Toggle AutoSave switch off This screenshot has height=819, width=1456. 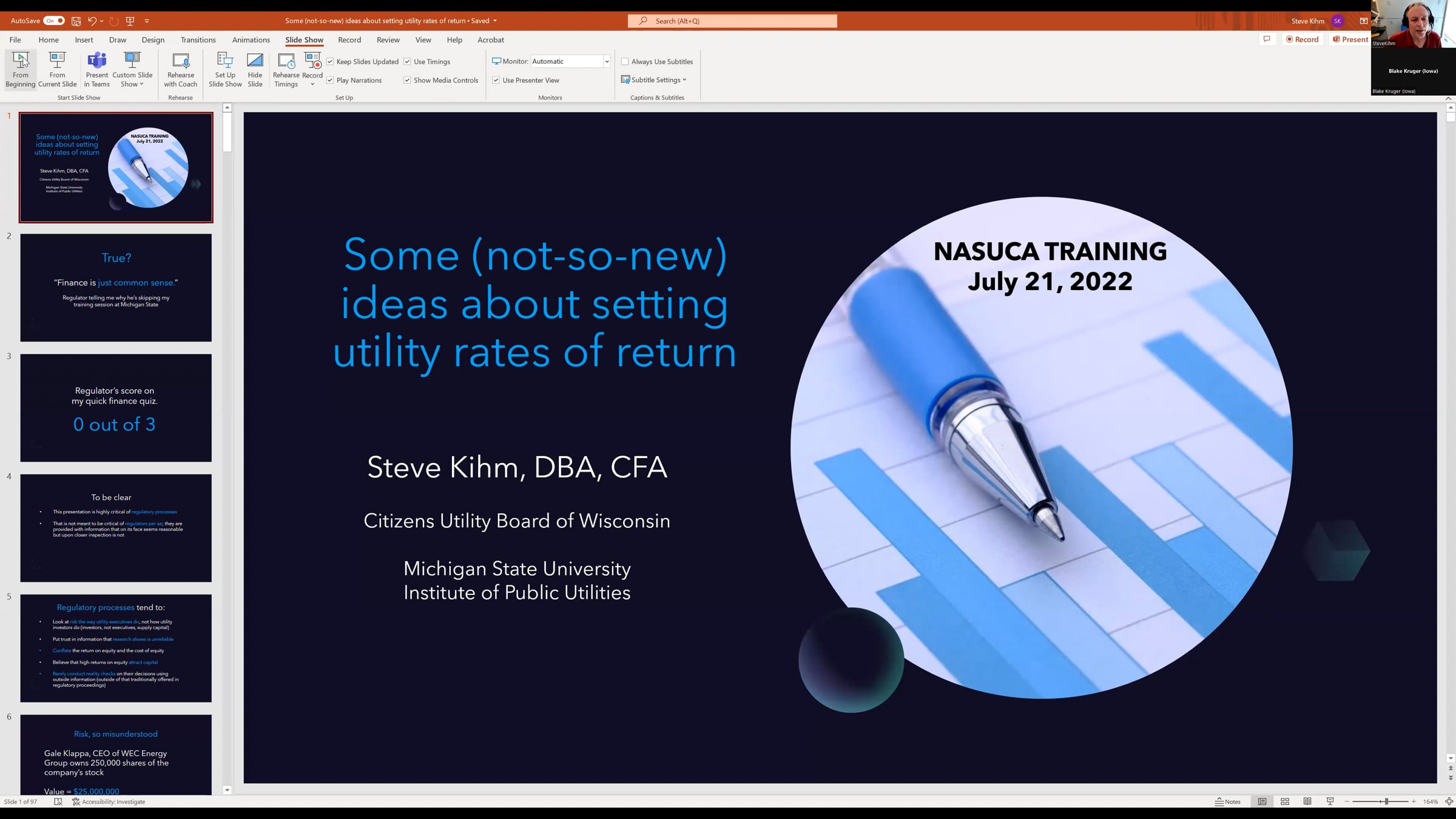point(54,21)
